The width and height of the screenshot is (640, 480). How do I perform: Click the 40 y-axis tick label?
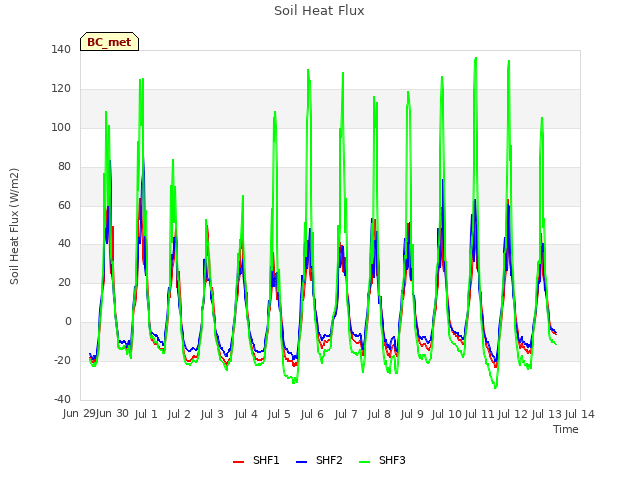[64, 244]
